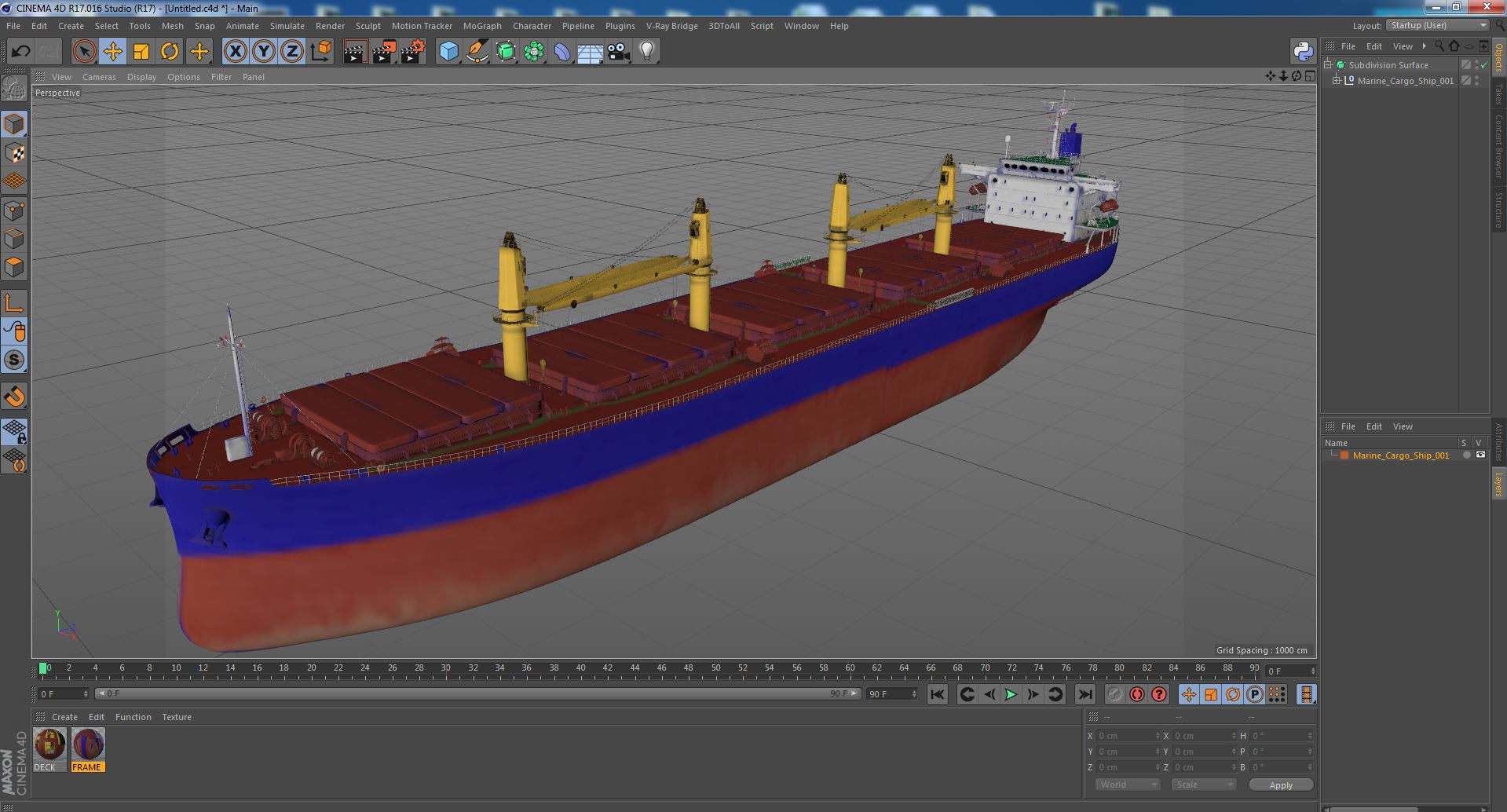
Task: Open the V-Ray Bridge menu
Action: (671, 26)
